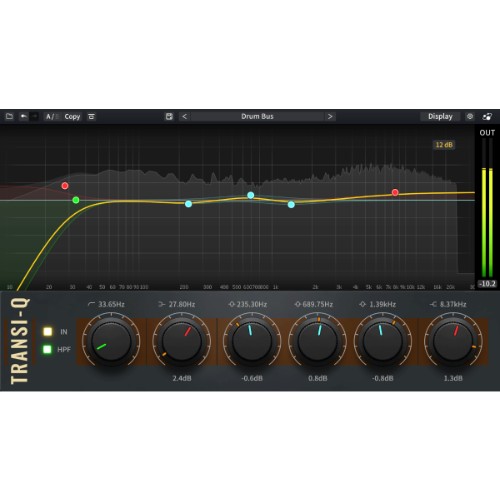
Task: Select the red low-shelf node near 27 Hz
Action: pos(65,186)
